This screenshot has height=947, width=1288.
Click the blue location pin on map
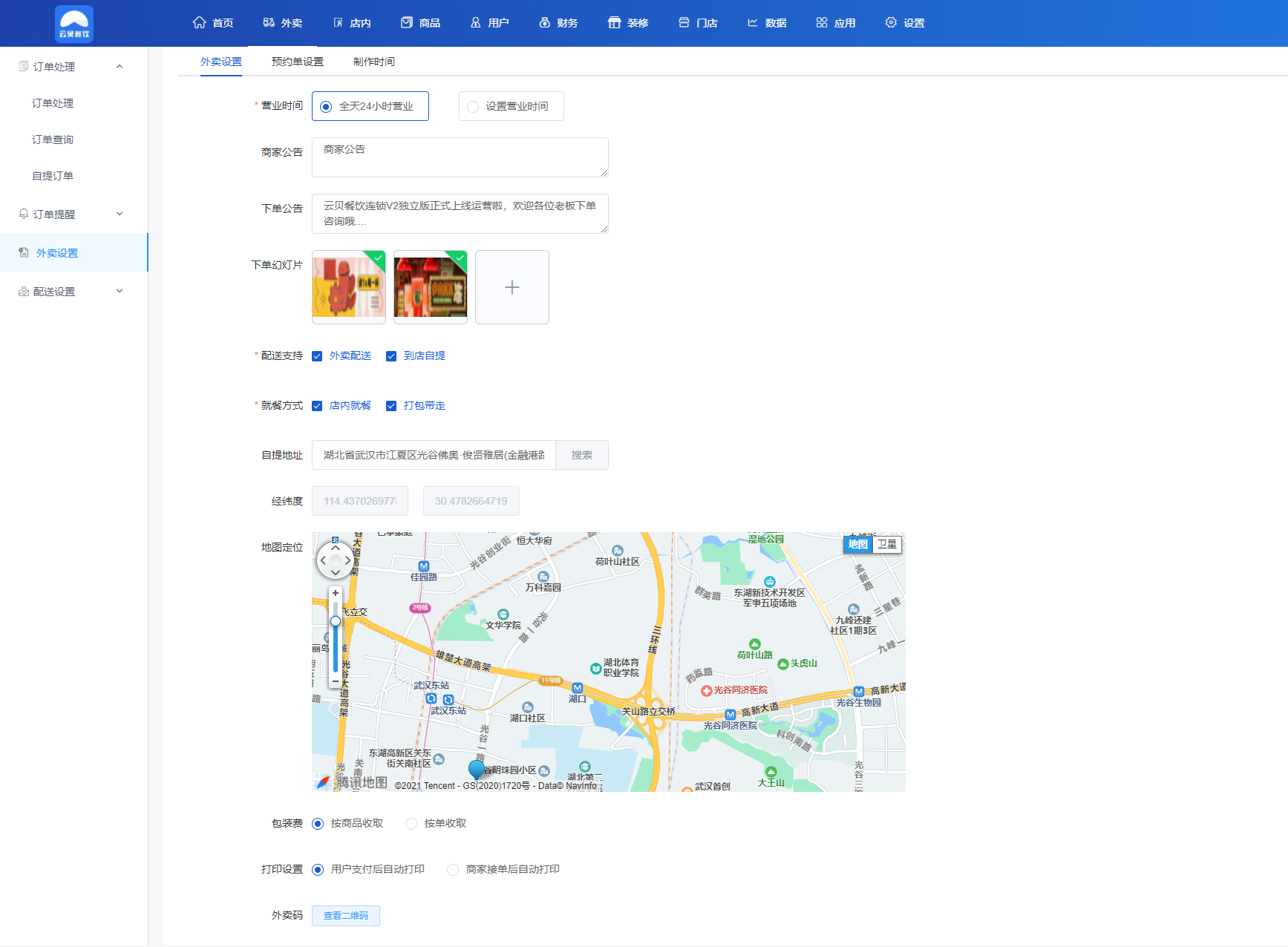pyautogui.click(x=477, y=769)
